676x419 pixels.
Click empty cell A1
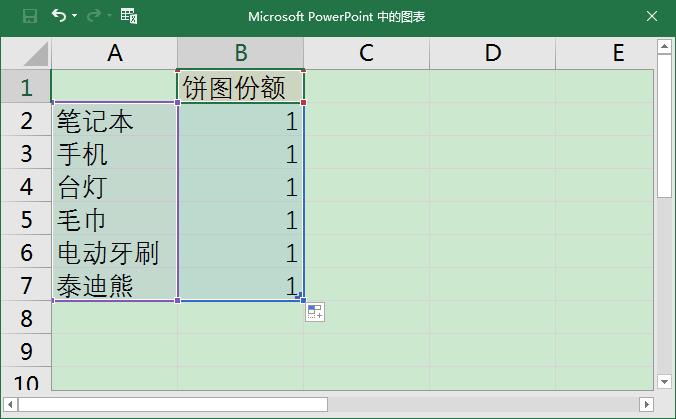115,87
